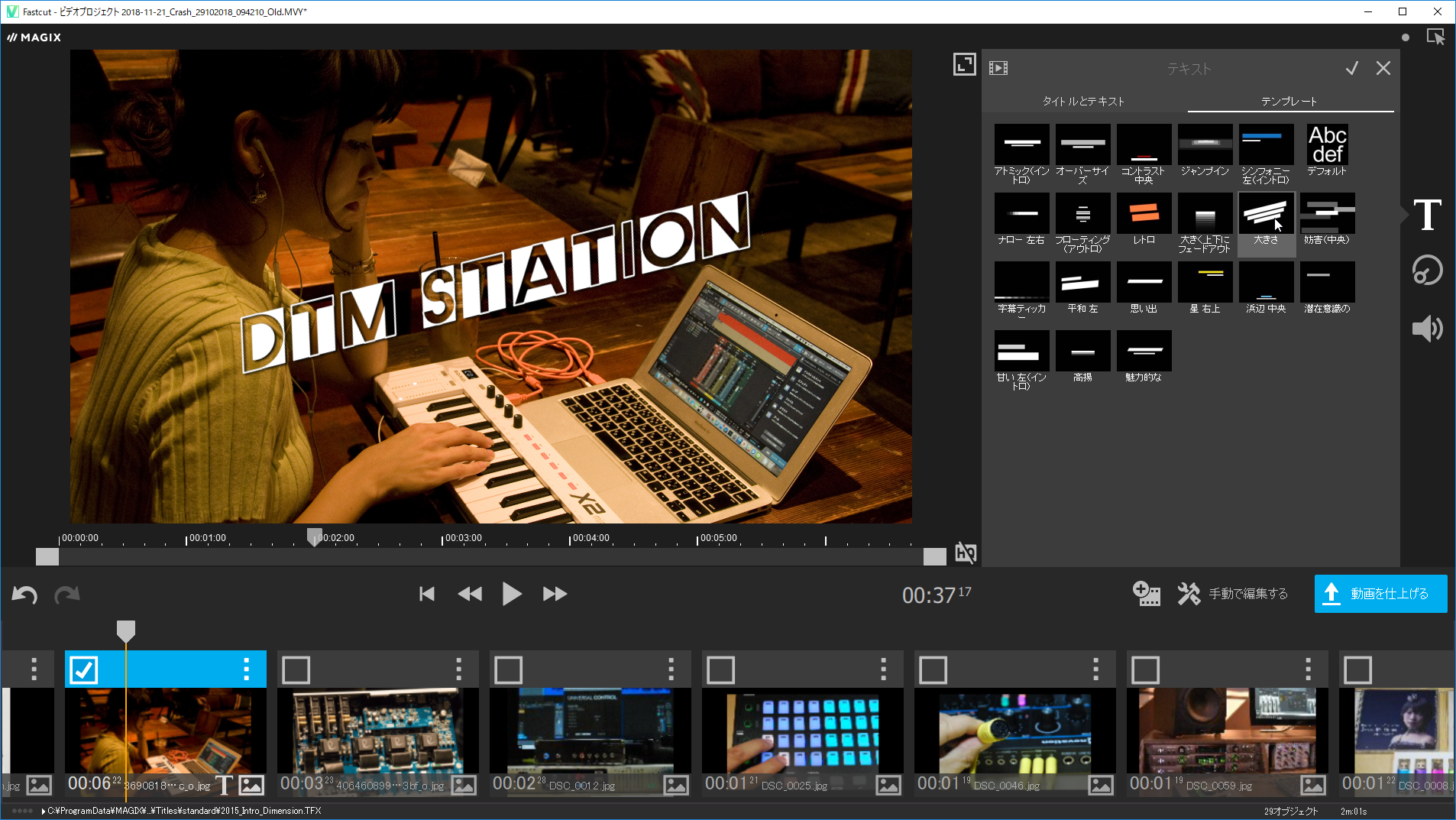Select the コントラスト 中央 template
Screen dimensions: 1456x820
click(x=1144, y=154)
